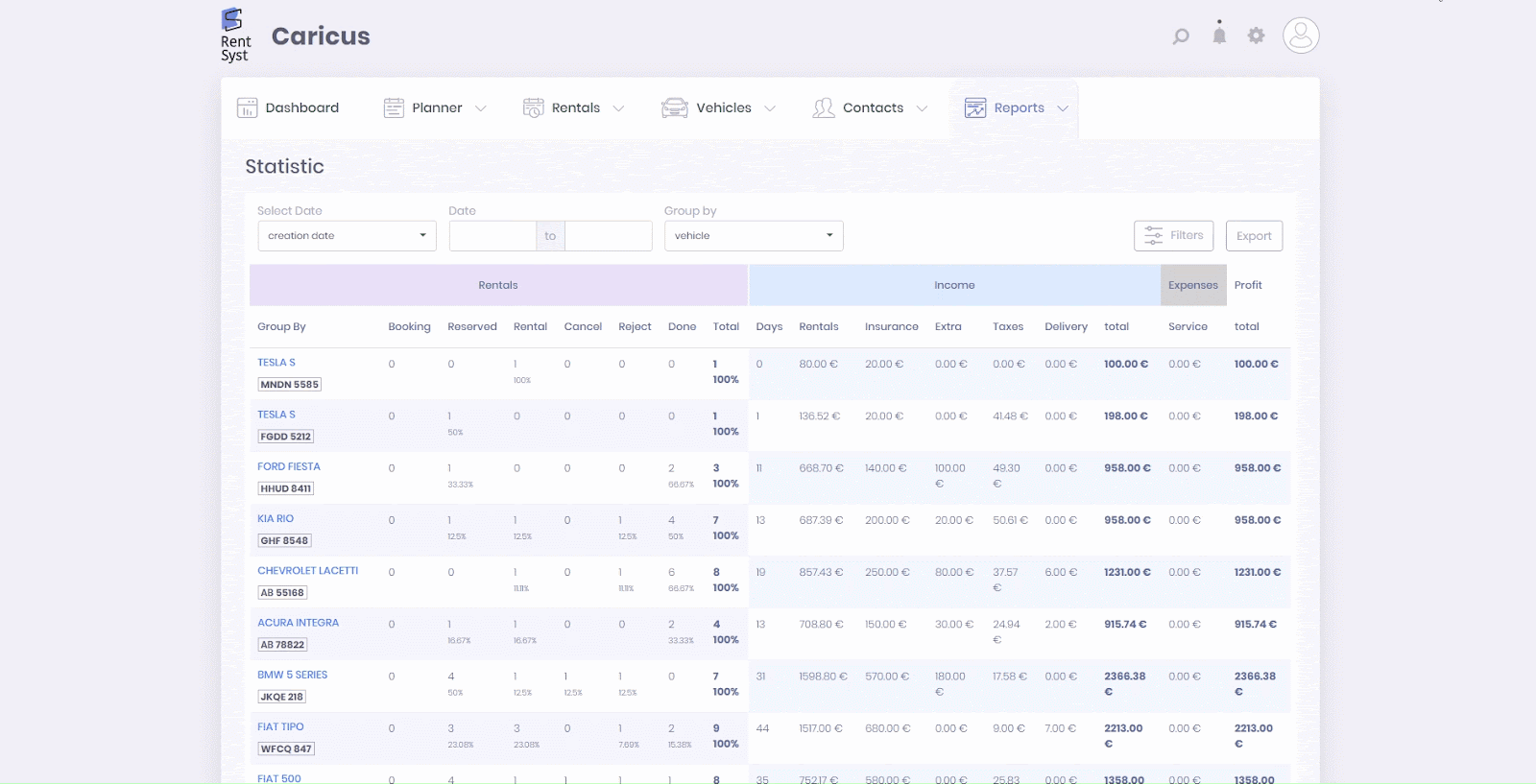Expand the Rentals menu chevron
The width and height of the screenshot is (1536, 784).
tap(618, 108)
